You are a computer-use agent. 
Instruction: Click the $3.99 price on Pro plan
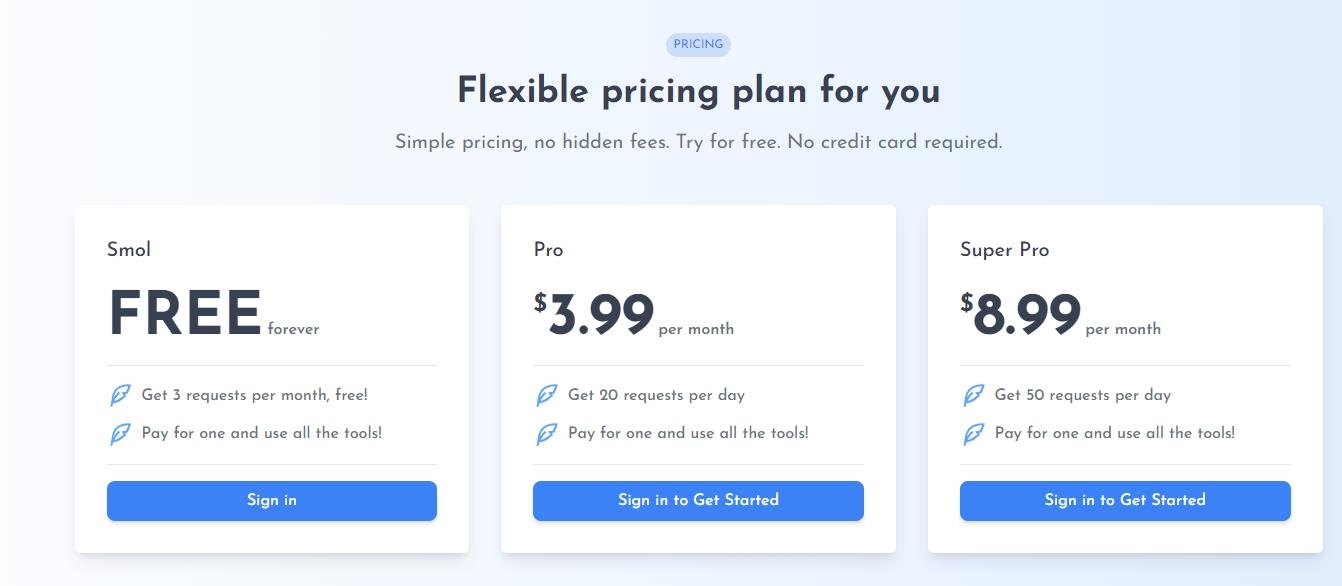pos(594,314)
